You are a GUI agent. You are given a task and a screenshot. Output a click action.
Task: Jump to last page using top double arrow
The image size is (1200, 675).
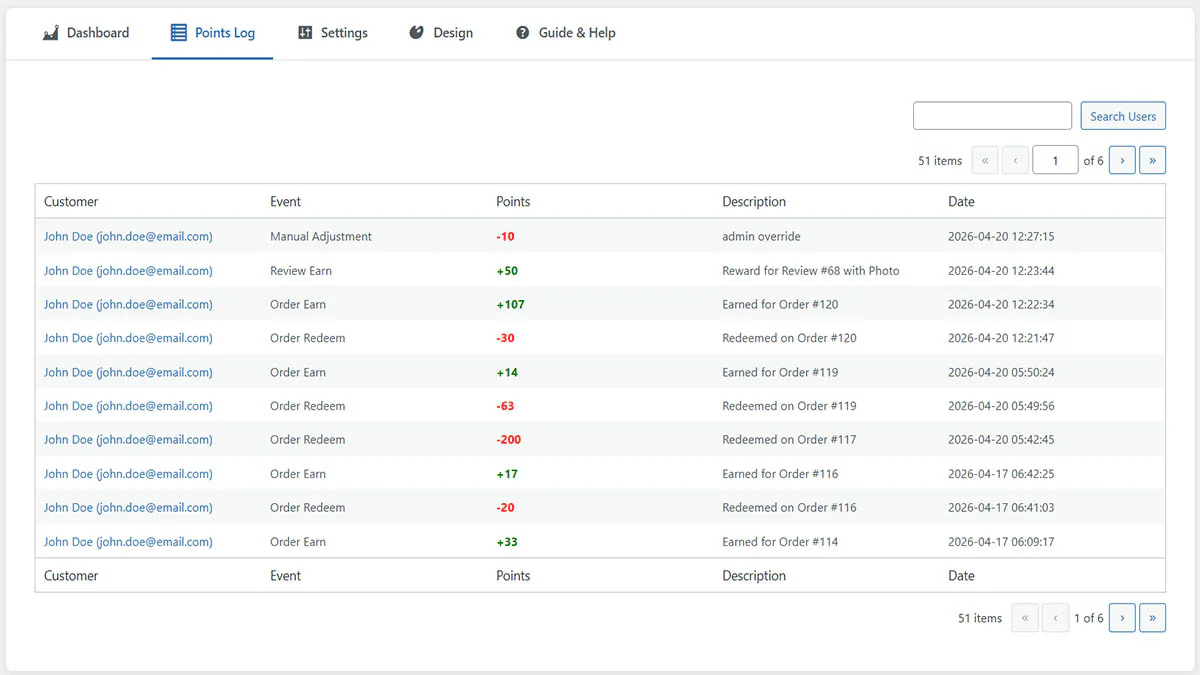(1152, 160)
